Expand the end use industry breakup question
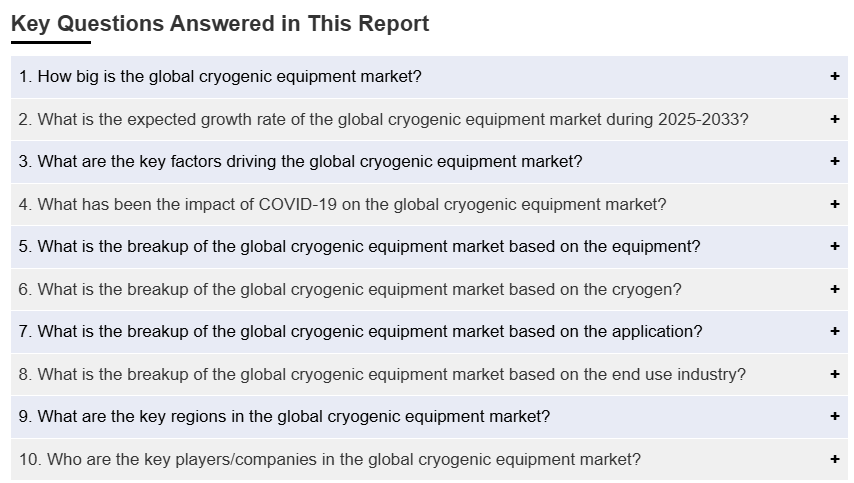The width and height of the screenshot is (854, 483). 382,375
